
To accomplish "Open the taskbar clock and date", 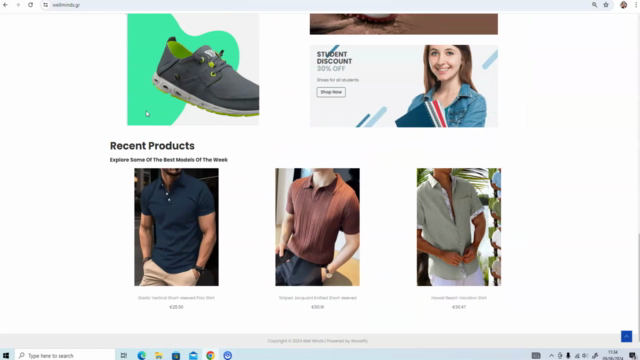I will pyautogui.click(x=613, y=355).
